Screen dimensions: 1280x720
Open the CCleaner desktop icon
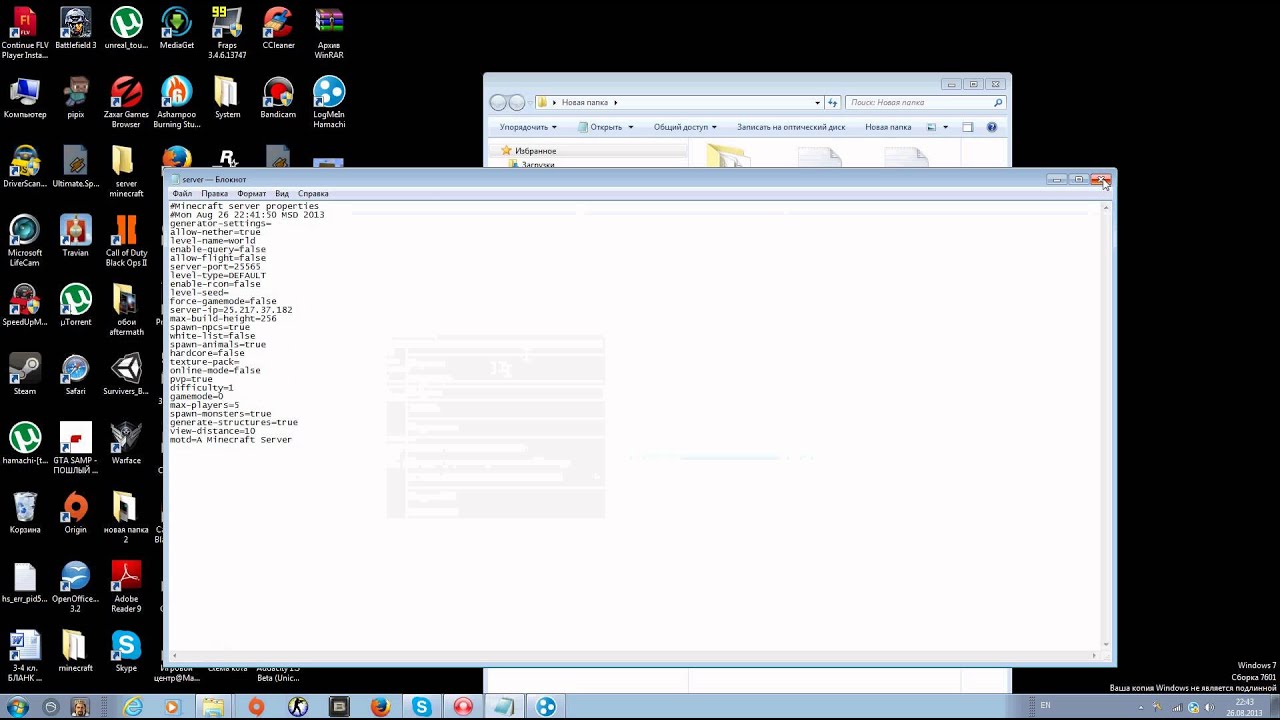tap(278, 29)
